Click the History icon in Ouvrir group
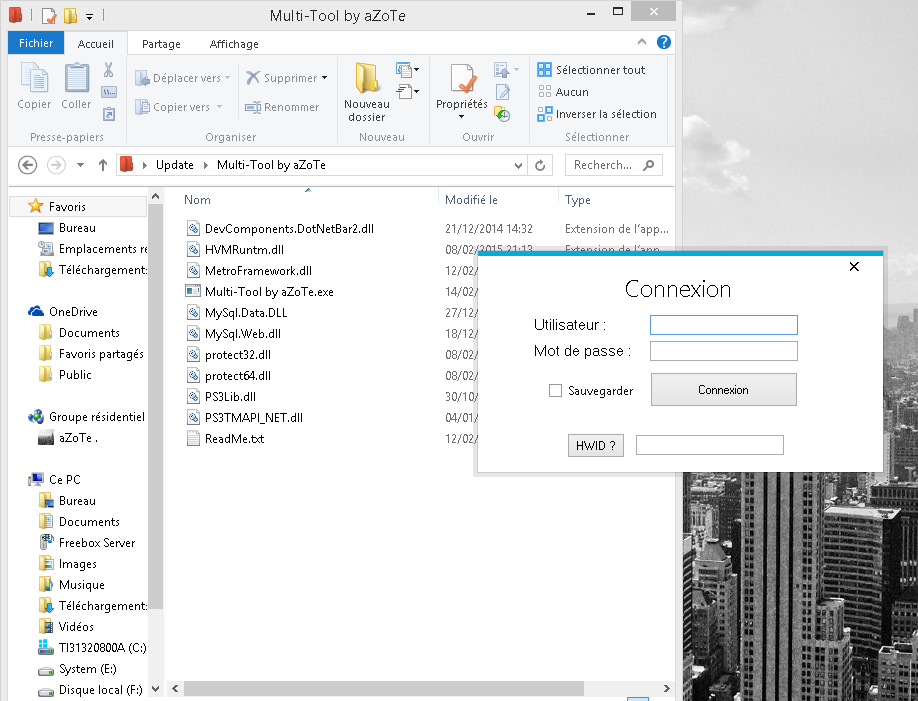918x701 pixels. (502, 114)
